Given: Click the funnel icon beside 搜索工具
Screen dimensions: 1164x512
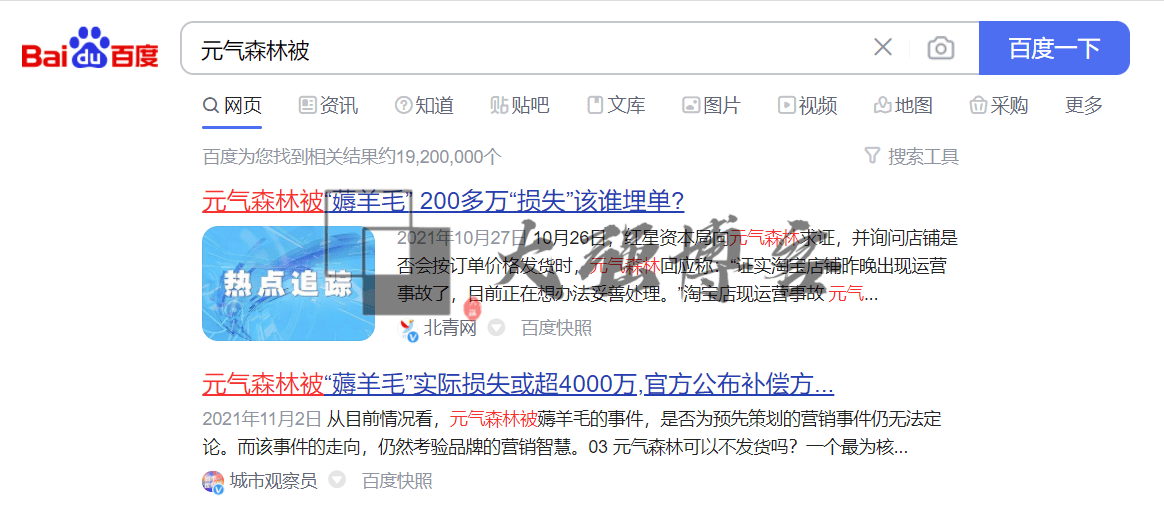Looking at the screenshot, I should click(x=872, y=156).
